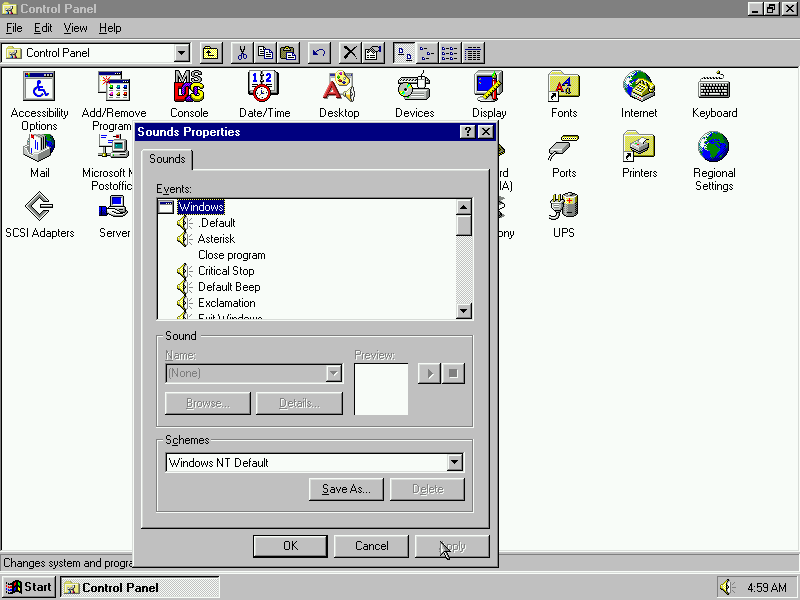Open the Internet settings icon
The image size is (800, 600).
(x=639, y=88)
